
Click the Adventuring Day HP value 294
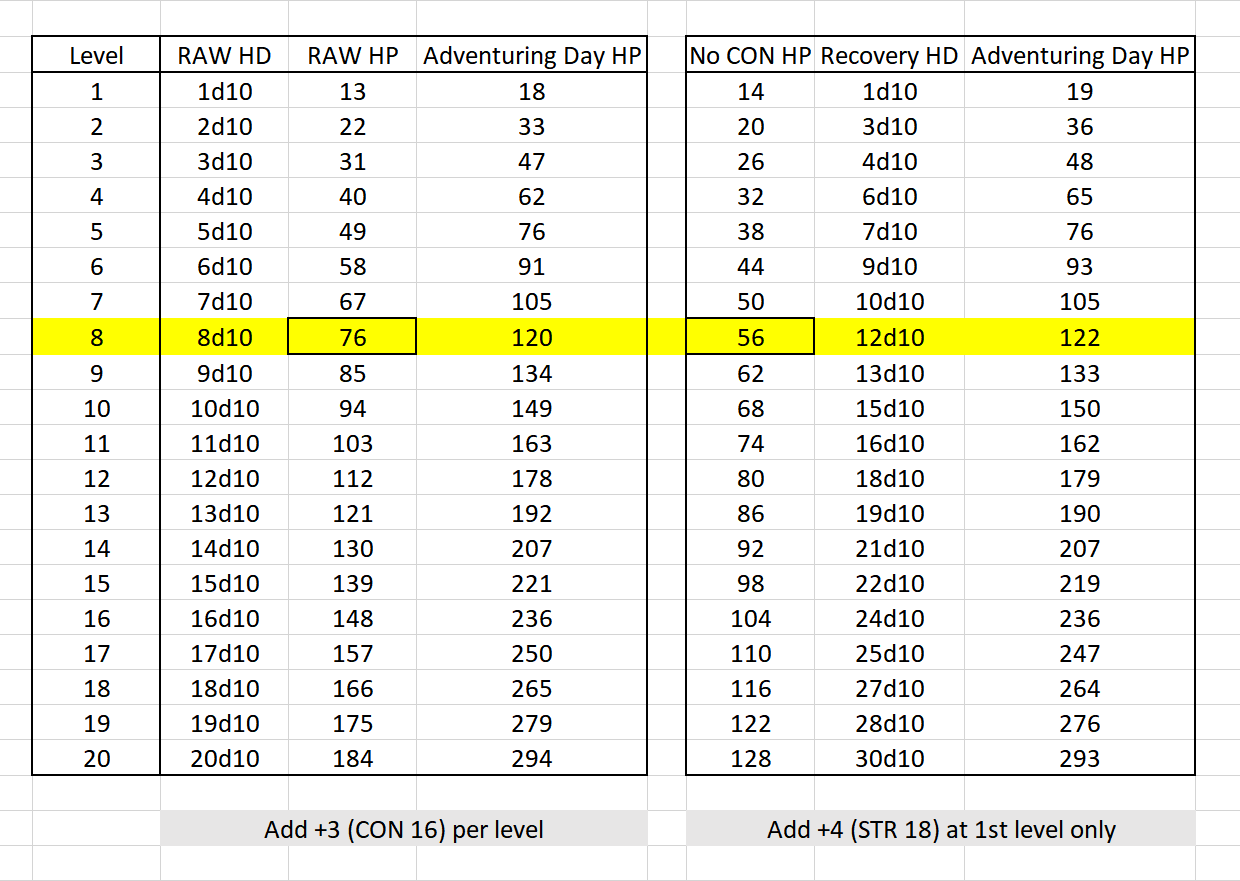[531, 759]
